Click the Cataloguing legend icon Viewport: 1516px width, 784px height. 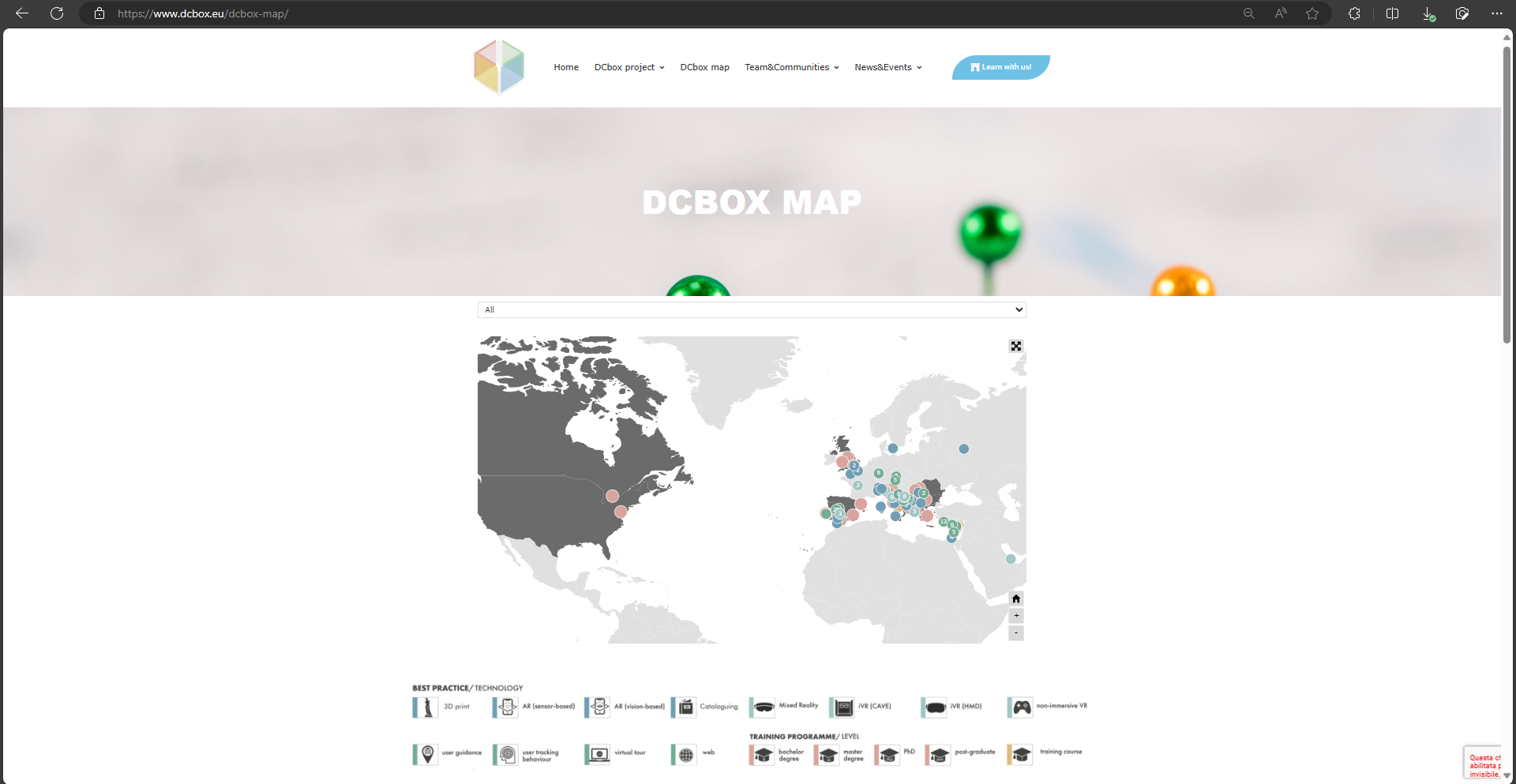(x=685, y=707)
